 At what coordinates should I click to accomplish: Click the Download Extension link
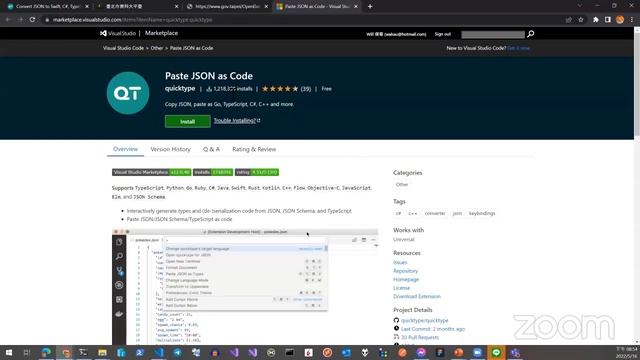click(x=417, y=296)
